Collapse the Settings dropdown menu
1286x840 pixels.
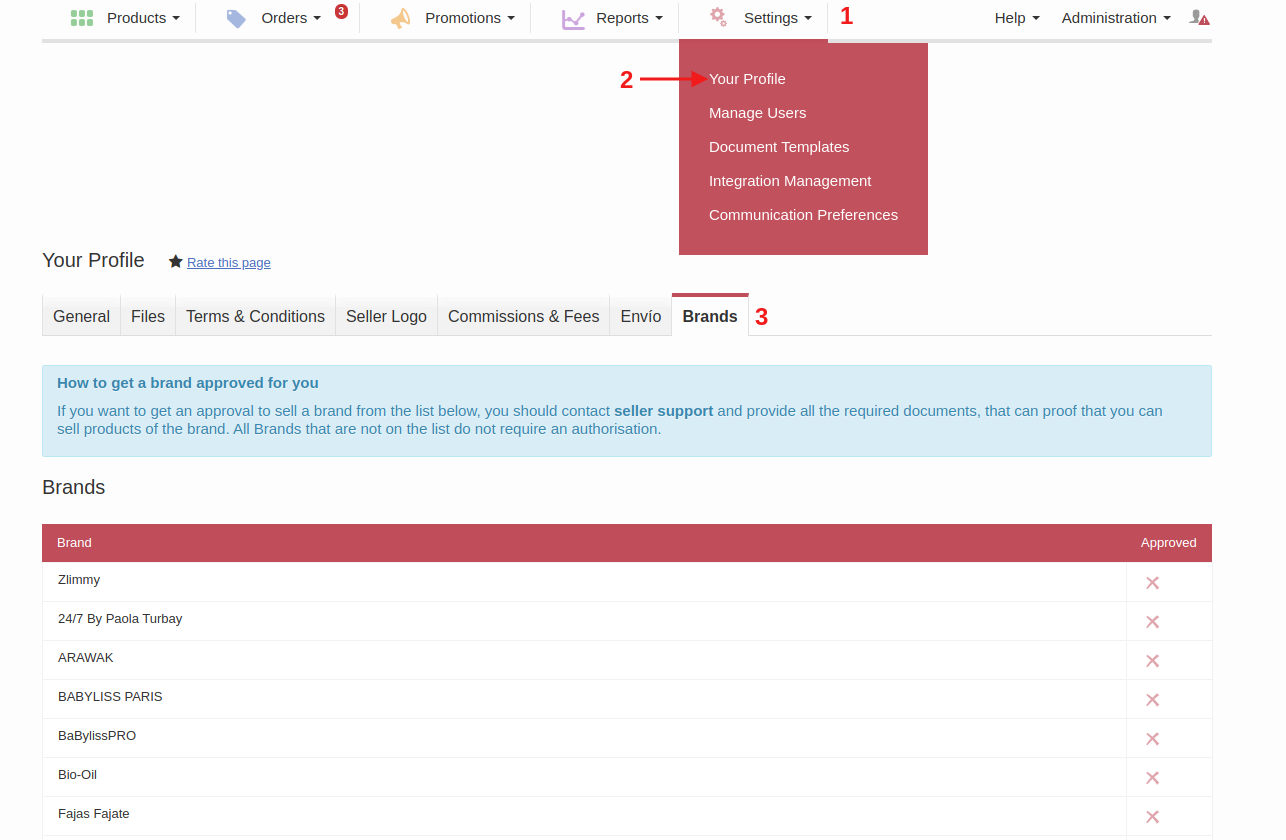(x=778, y=18)
